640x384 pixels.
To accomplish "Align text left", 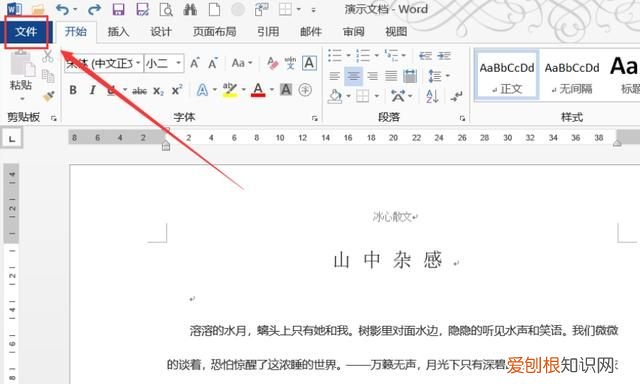I will coord(334,76).
